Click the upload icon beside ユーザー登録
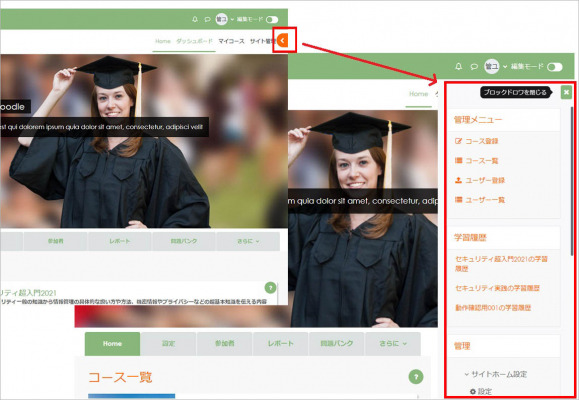This screenshot has height=400, width=579. coord(458,180)
